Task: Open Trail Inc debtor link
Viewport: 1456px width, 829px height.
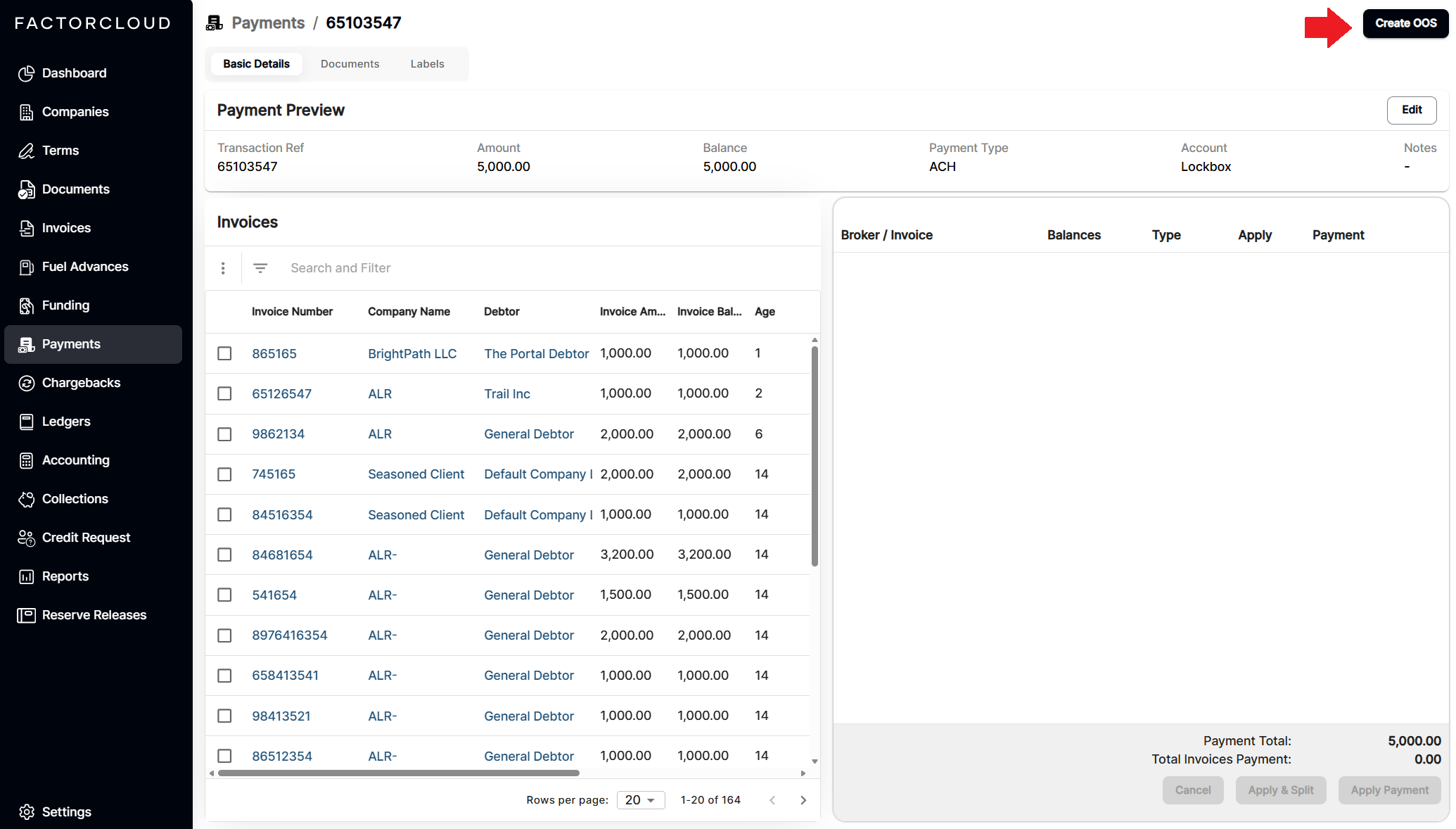Action: click(x=507, y=393)
